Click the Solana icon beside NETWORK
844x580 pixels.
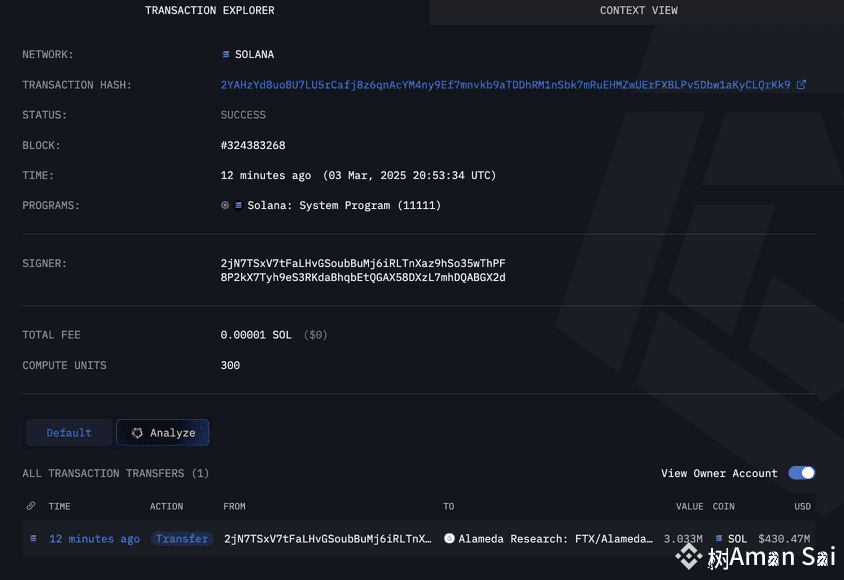click(x=228, y=54)
